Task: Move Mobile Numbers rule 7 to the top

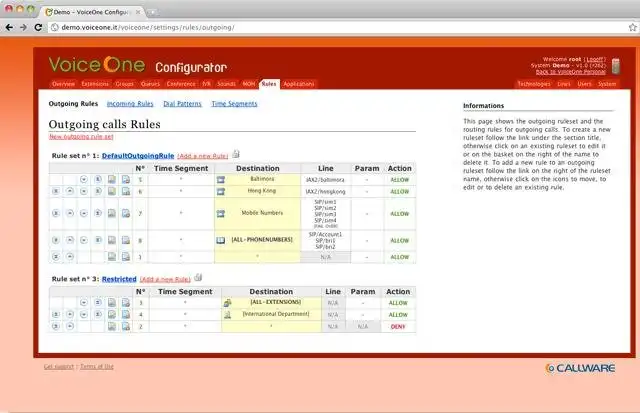Action: tap(56, 213)
